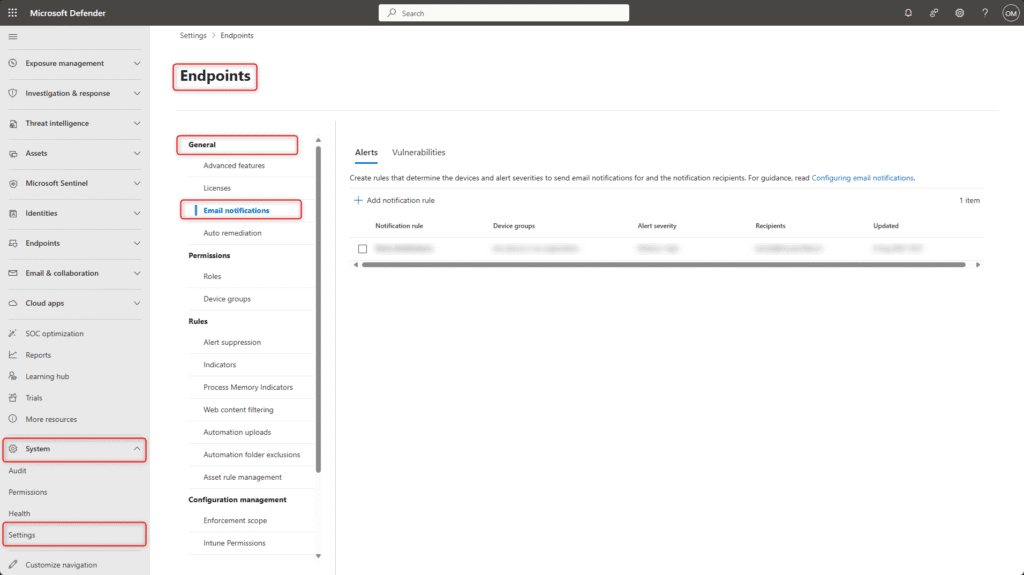The image size is (1024, 575).
Task: Switch to the Vulnerabilities tab
Action: [418, 152]
